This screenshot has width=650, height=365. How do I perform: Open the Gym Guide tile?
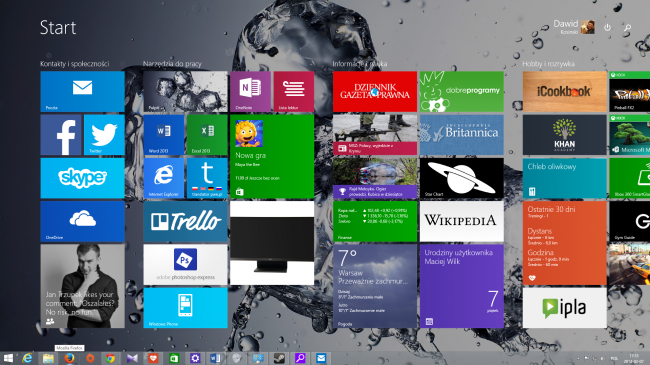click(x=630, y=221)
